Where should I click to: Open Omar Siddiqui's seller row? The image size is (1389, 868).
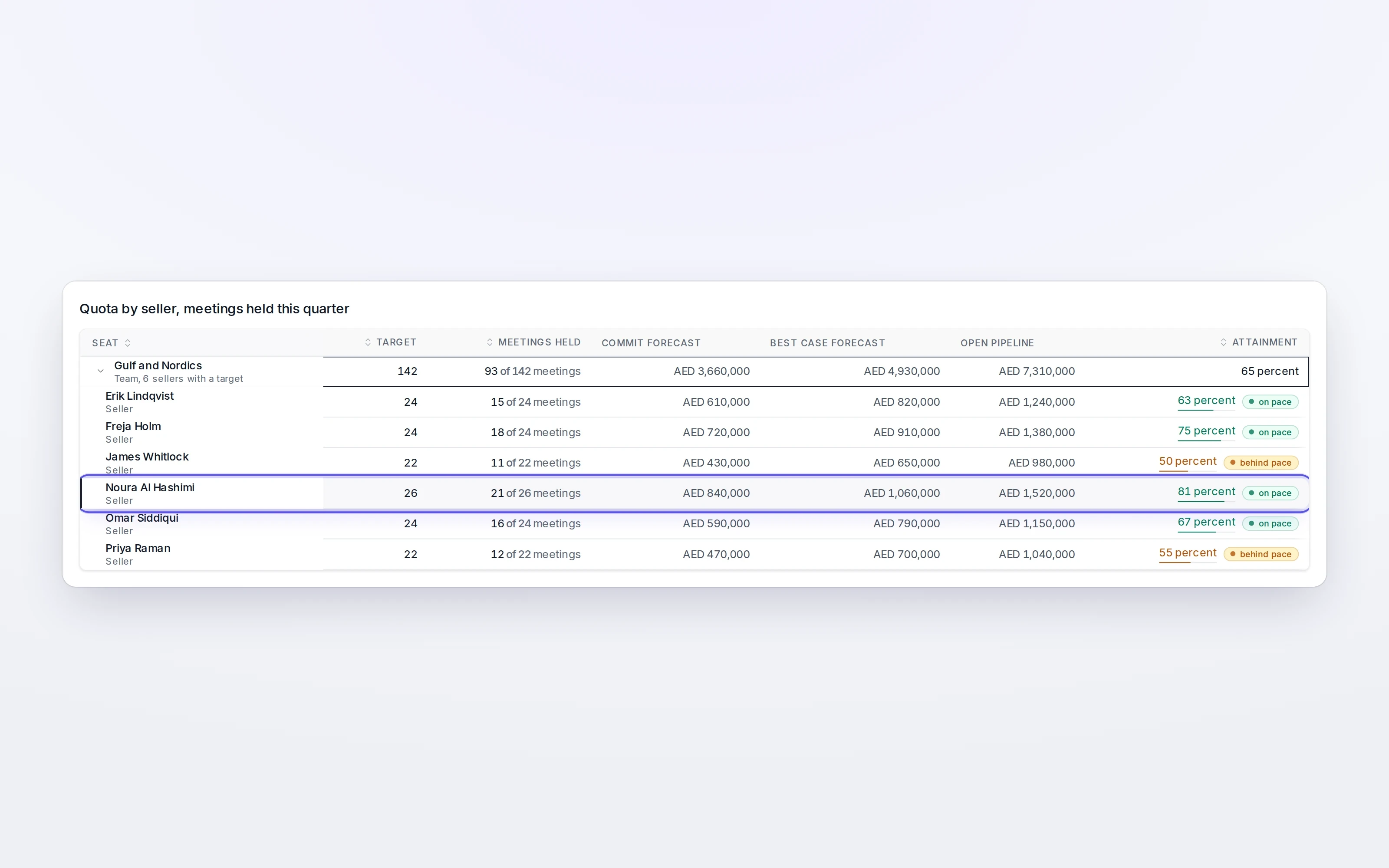694,523
